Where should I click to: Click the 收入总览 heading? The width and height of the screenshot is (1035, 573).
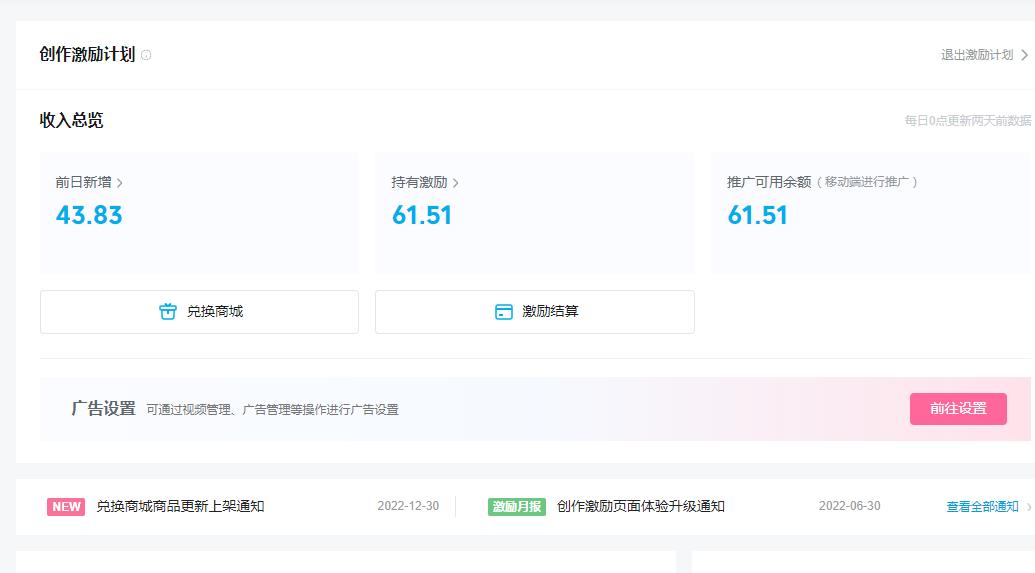click(71, 120)
